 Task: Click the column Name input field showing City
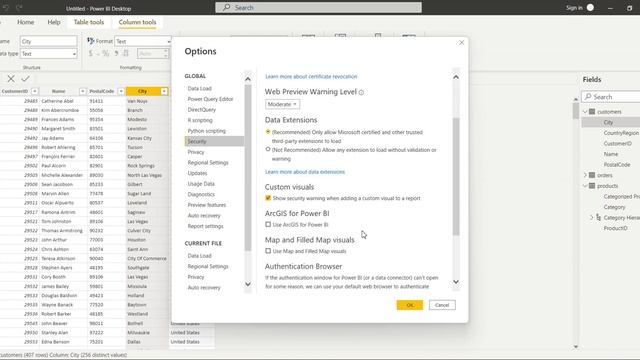click(x=48, y=41)
